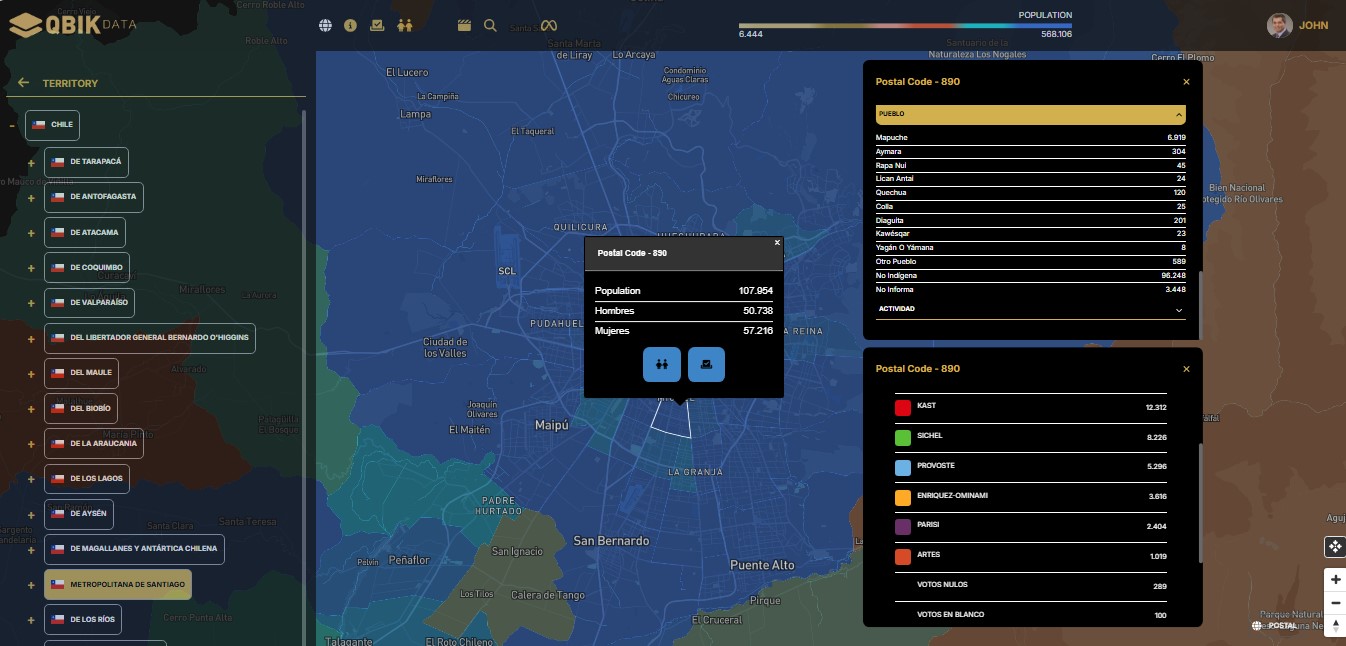This screenshot has width=1346, height=646.
Task: Expand the Actividad section
Action: (x=1180, y=310)
